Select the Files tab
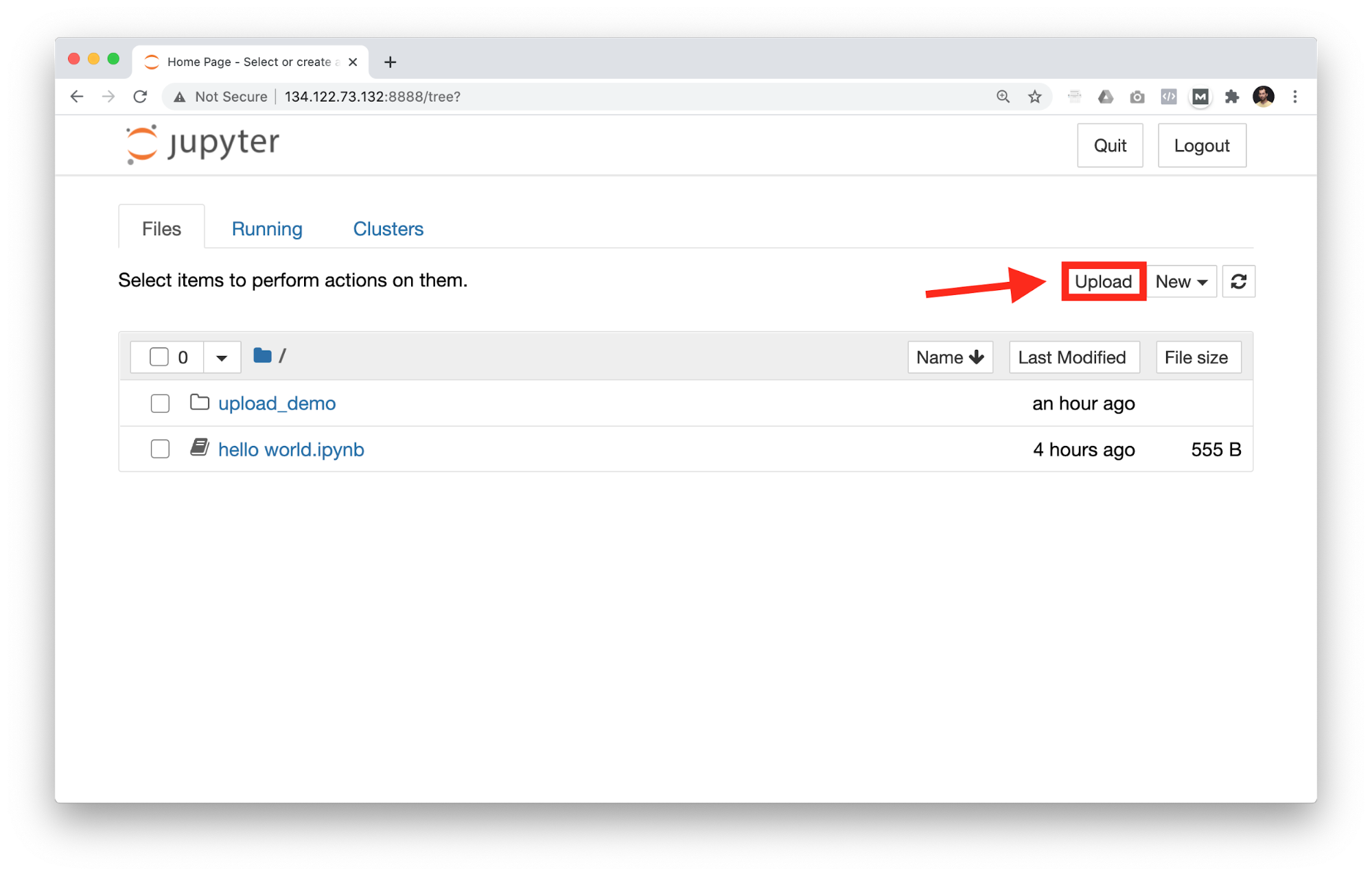1372x876 pixels. pos(161,227)
